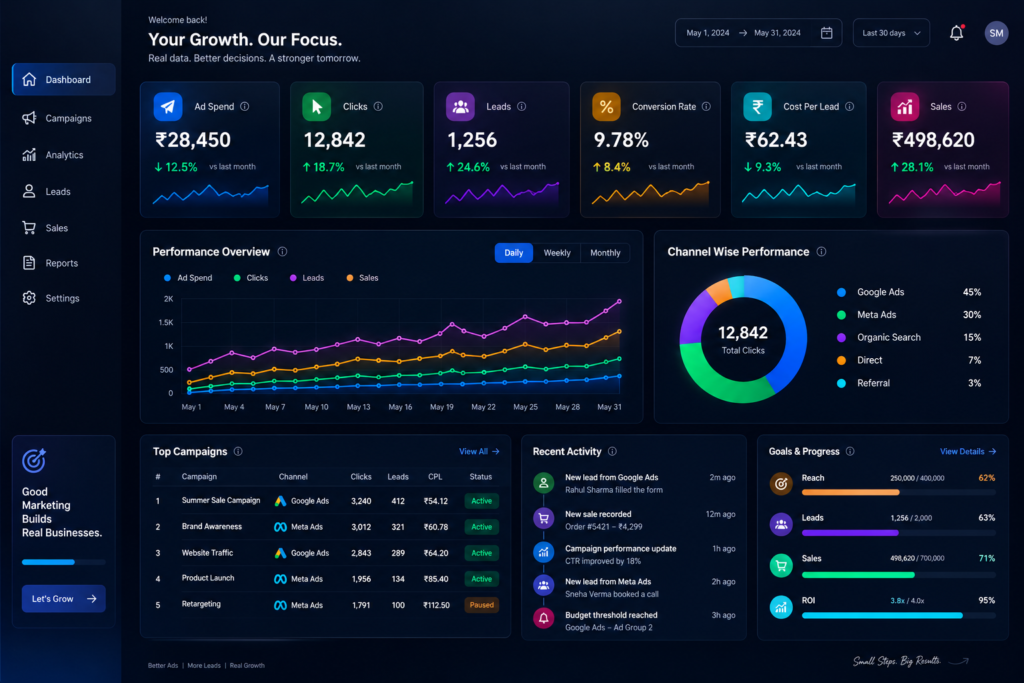This screenshot has width=1024, height=683.
Task: Click the Conversion Rate percent icon
Action: tap(606, 106)
